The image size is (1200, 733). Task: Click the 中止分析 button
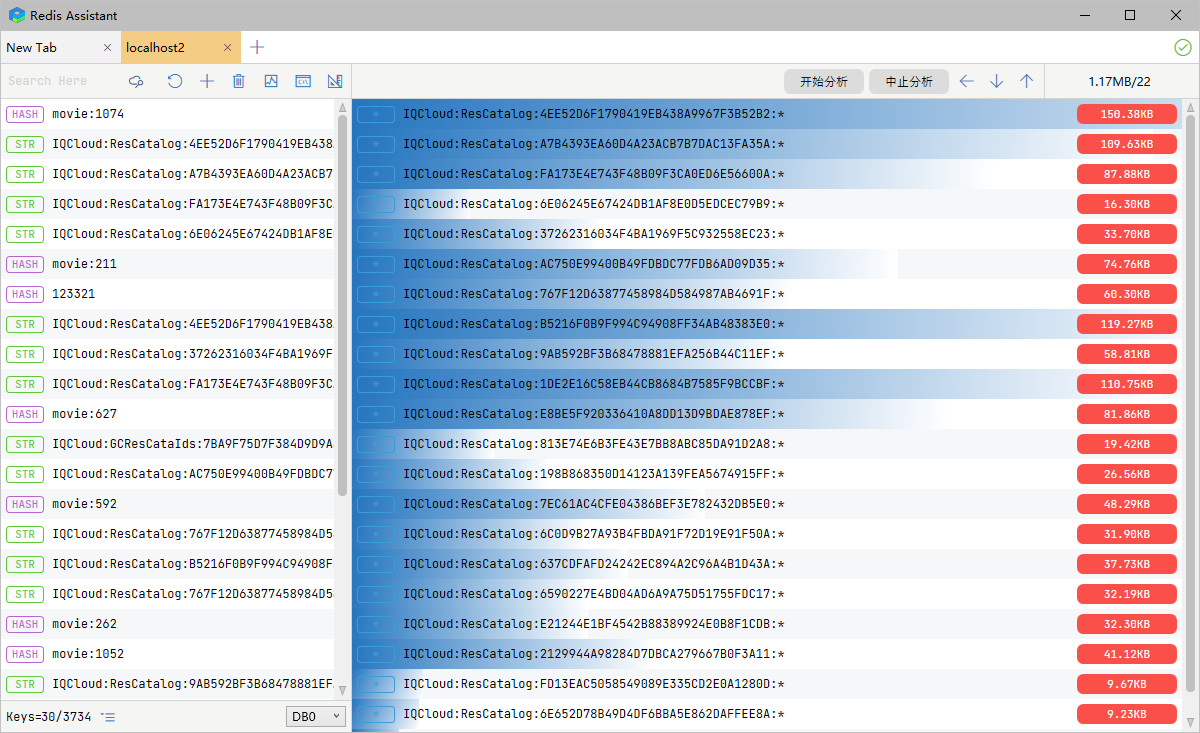[909, 82]
